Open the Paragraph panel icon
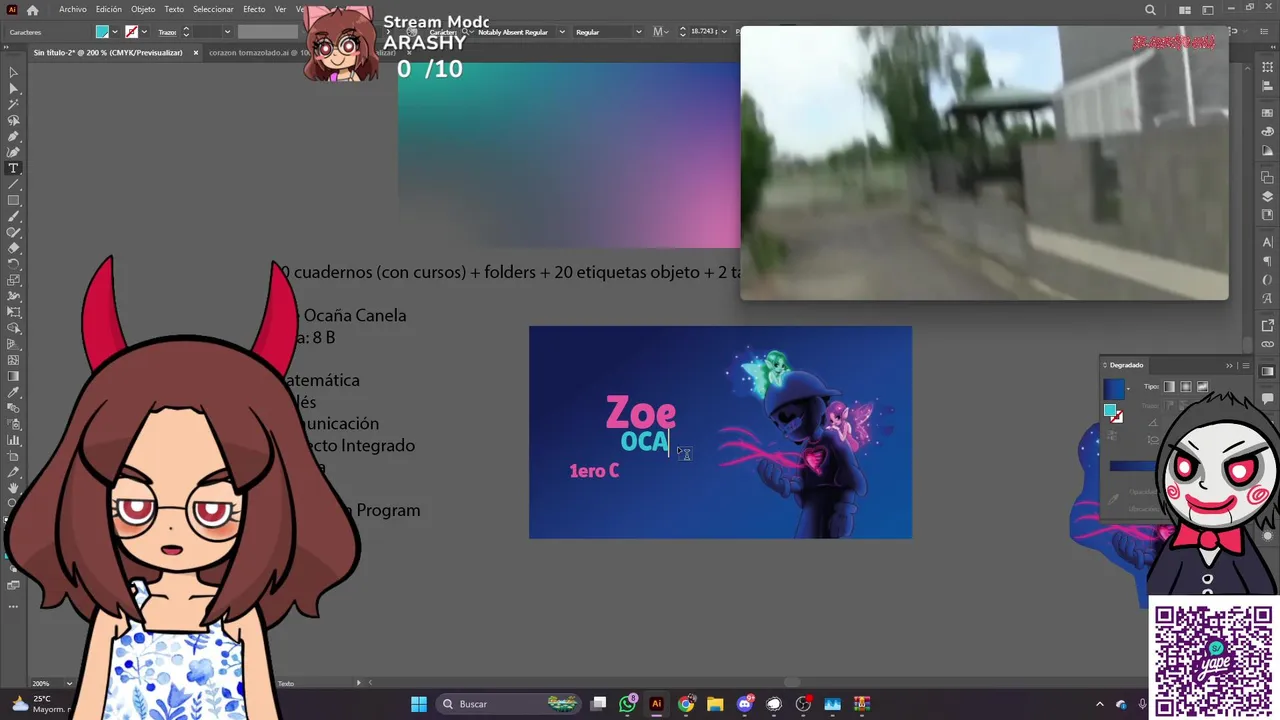The height and width of the screenshot is (720, 1280). (x=1267, y=261)
